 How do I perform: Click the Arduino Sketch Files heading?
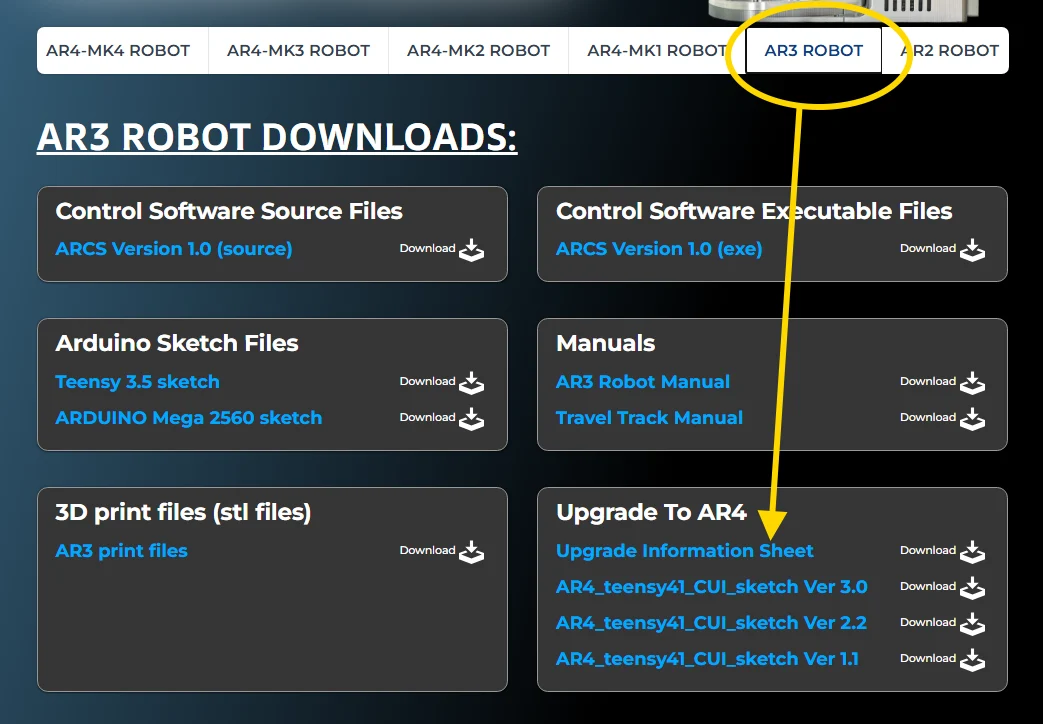coord(177,343)
